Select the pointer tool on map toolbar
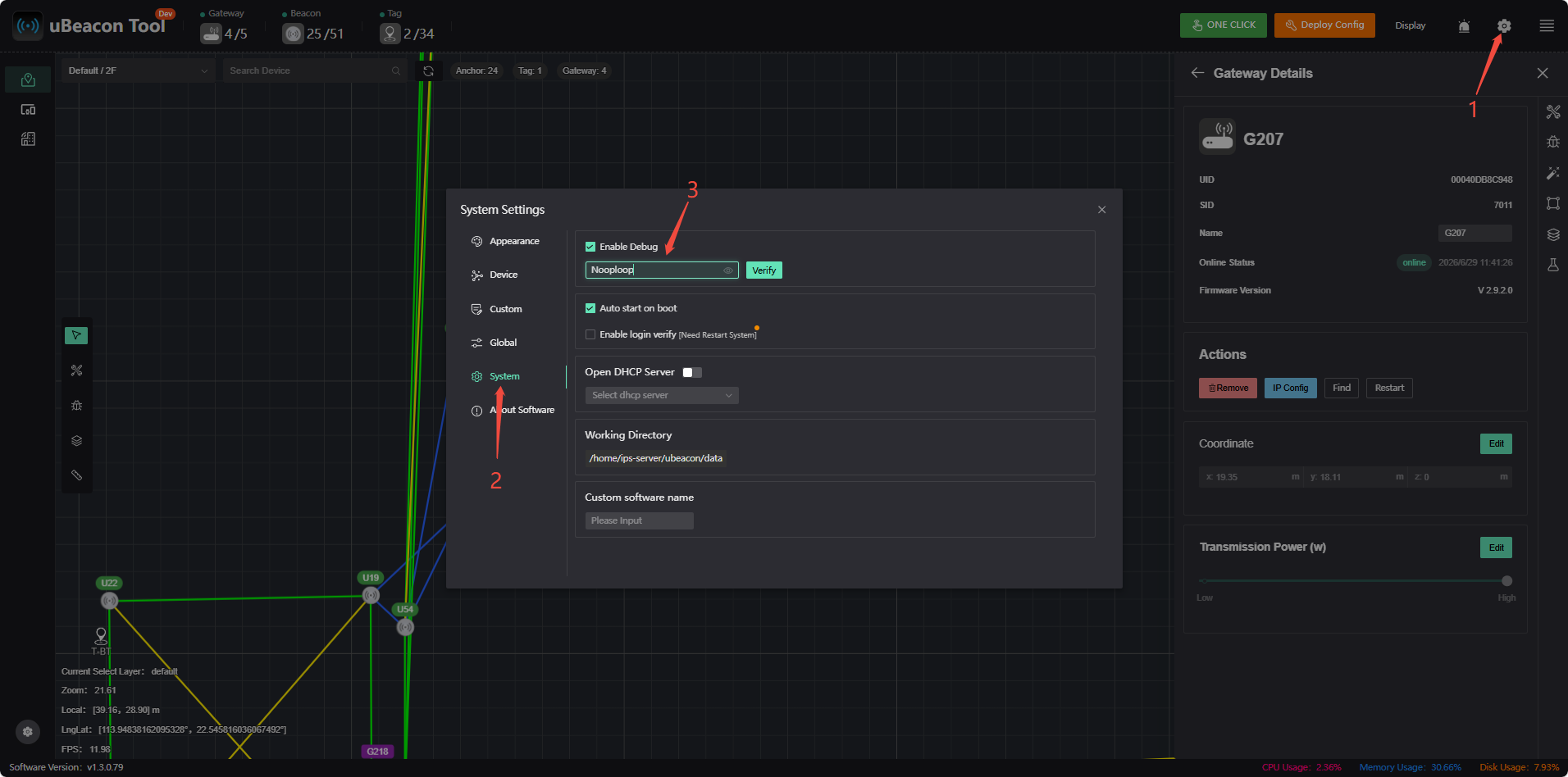This screenshot has width=1568, height=777. point(76,335)
